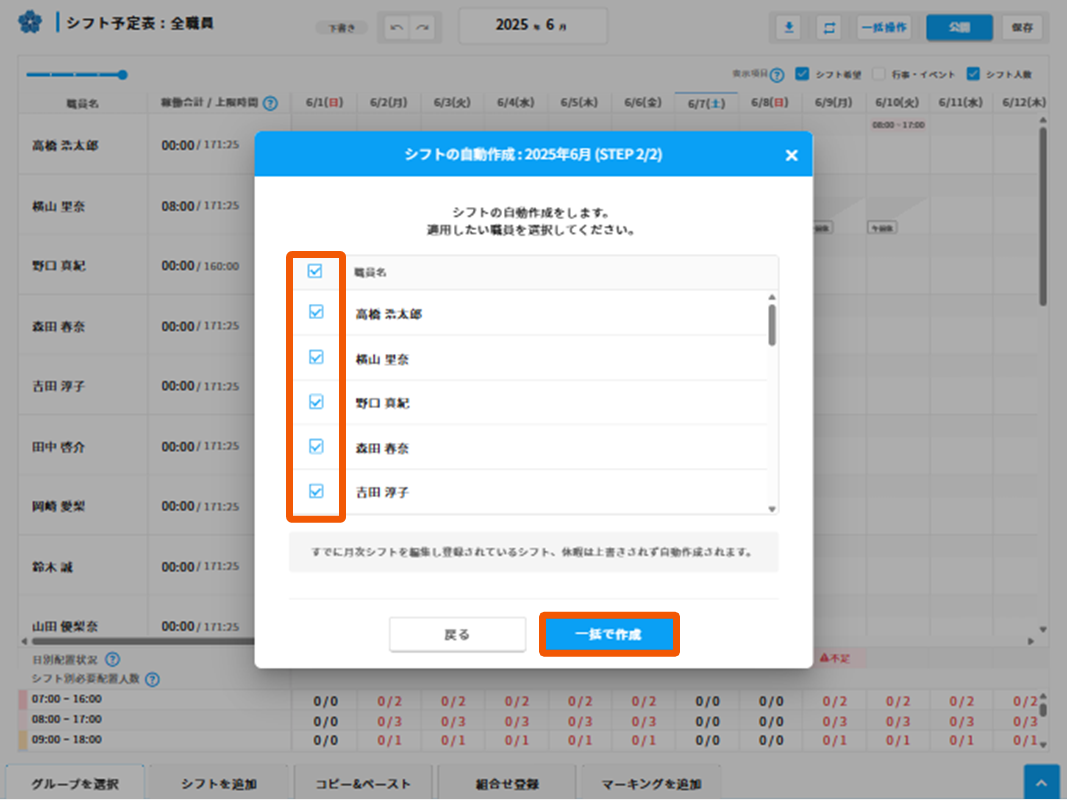
Task: Toggle the select-all staff checkbox
Action: [315, 271]
